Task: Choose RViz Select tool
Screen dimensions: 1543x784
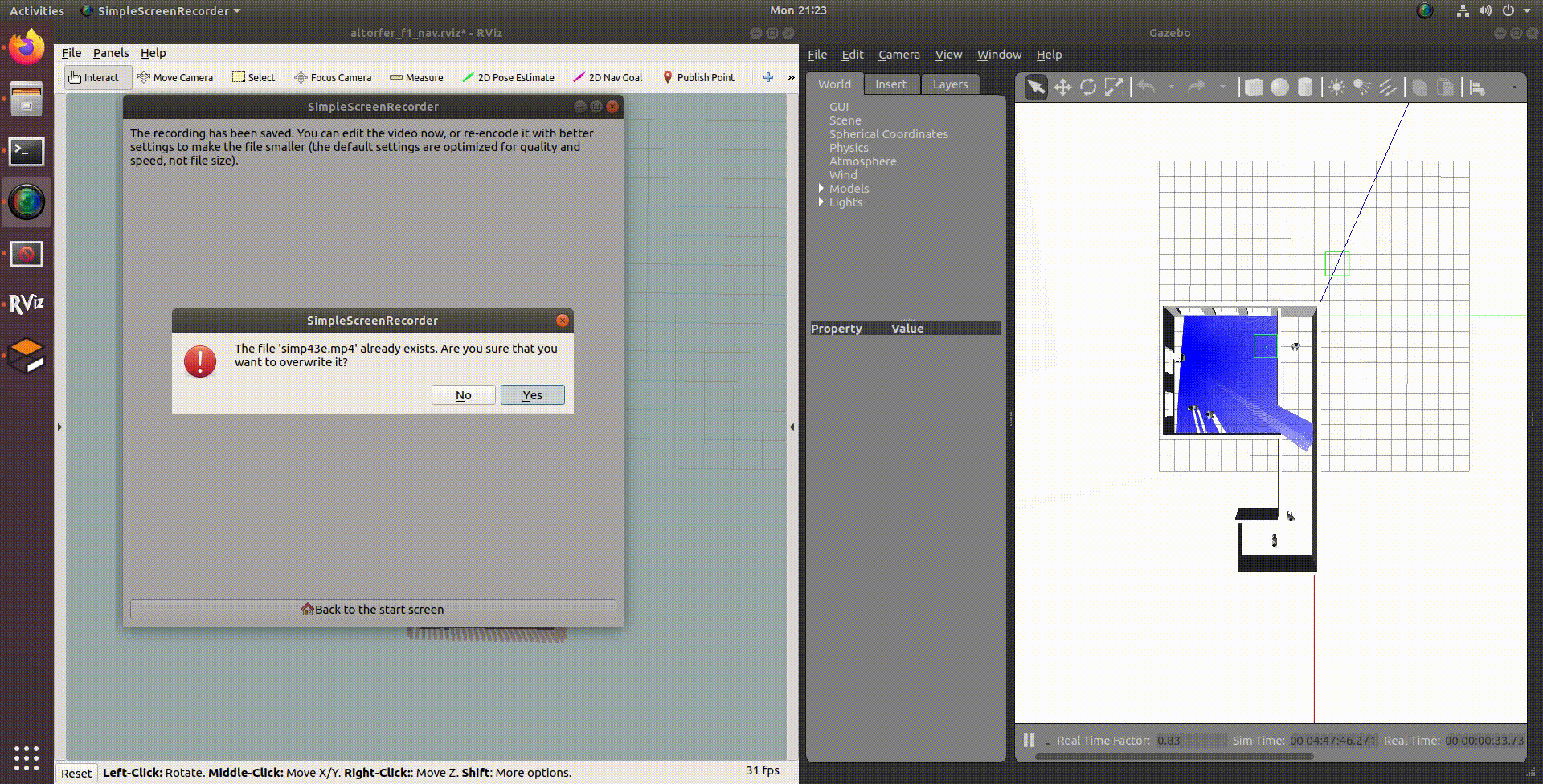Action: [254, 77]
